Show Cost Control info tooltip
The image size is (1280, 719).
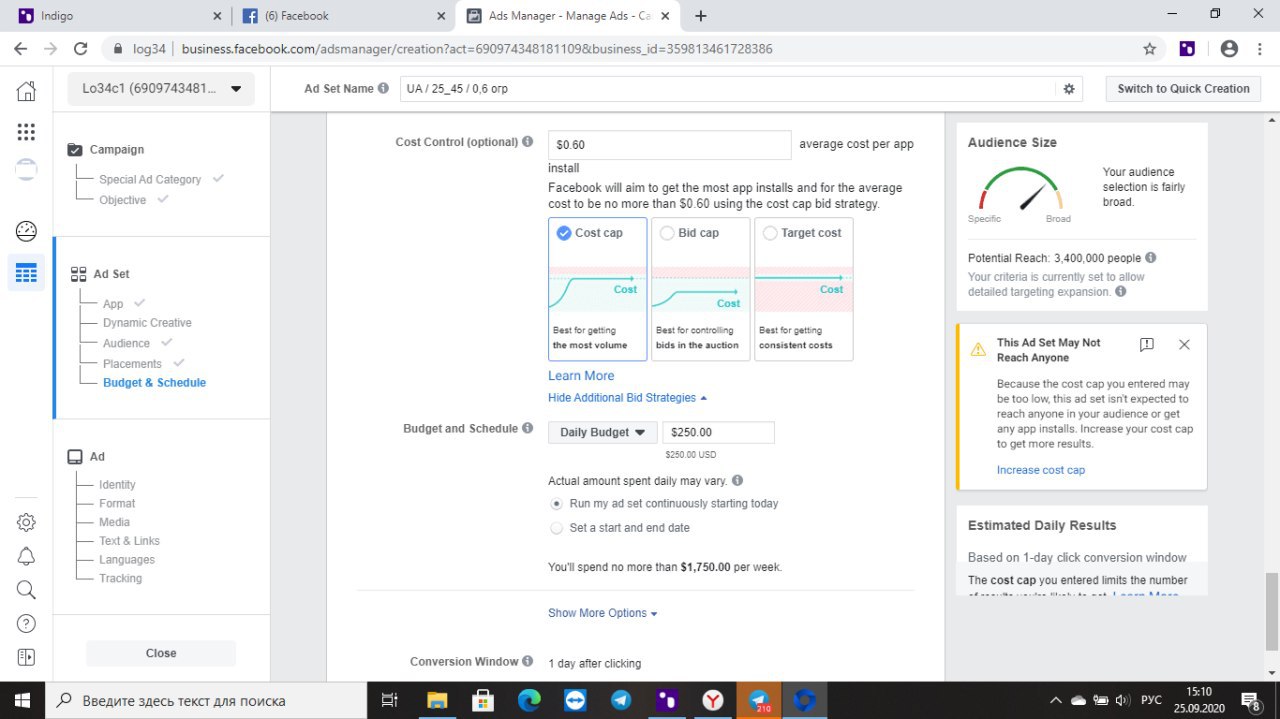[x=528, y=142]
